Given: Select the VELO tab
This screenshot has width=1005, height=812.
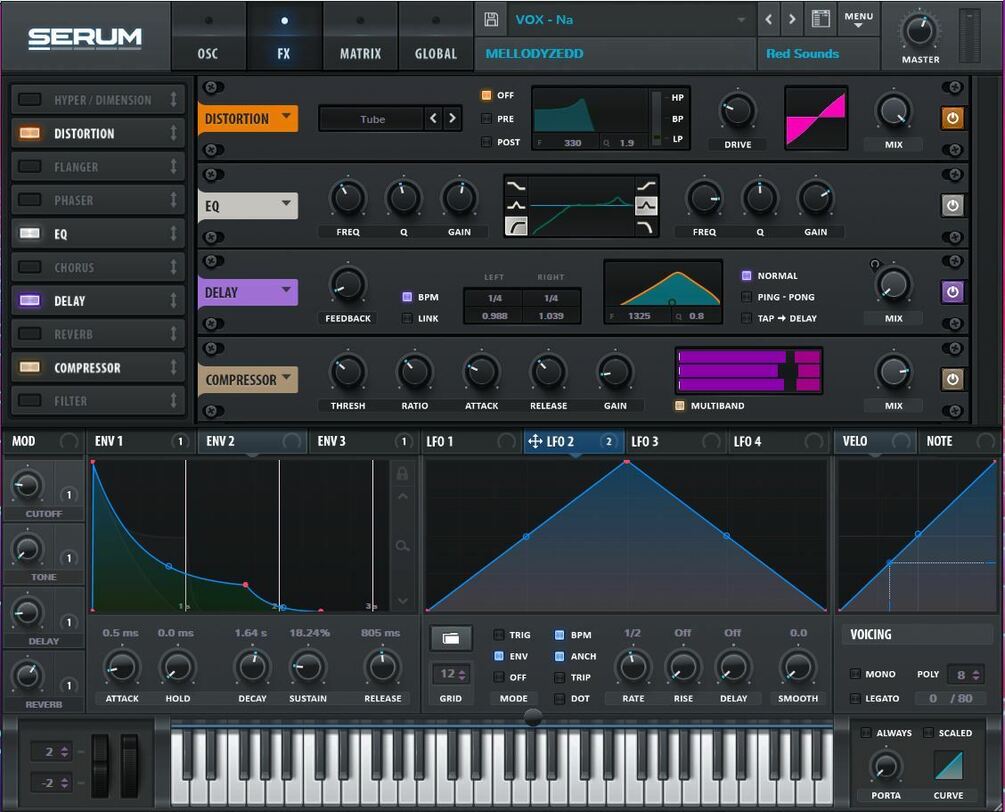Looking at the screenshot, I should click(876, 441).
